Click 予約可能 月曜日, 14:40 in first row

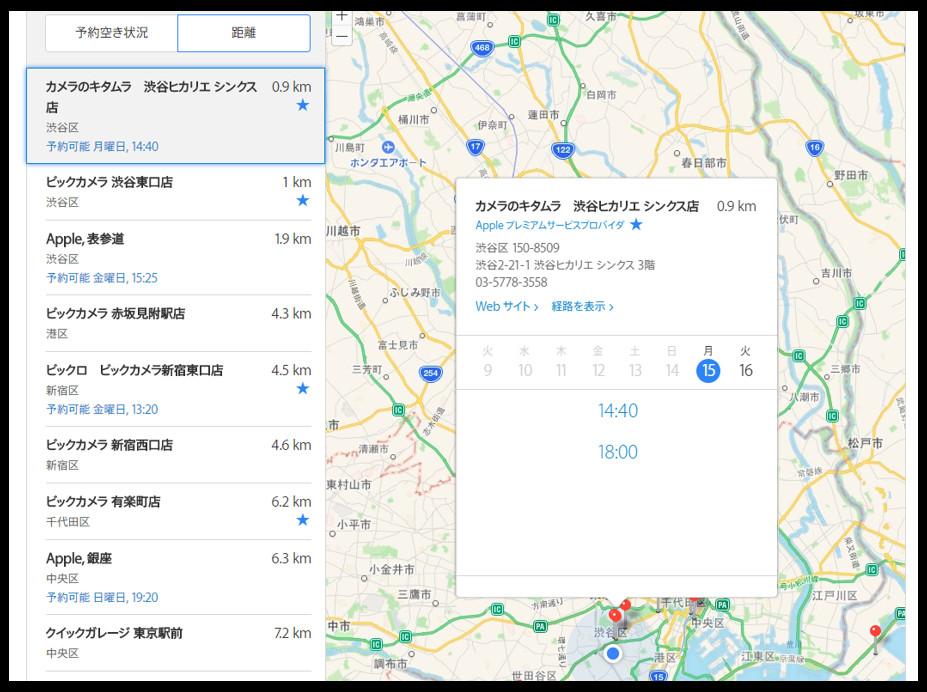102,147
